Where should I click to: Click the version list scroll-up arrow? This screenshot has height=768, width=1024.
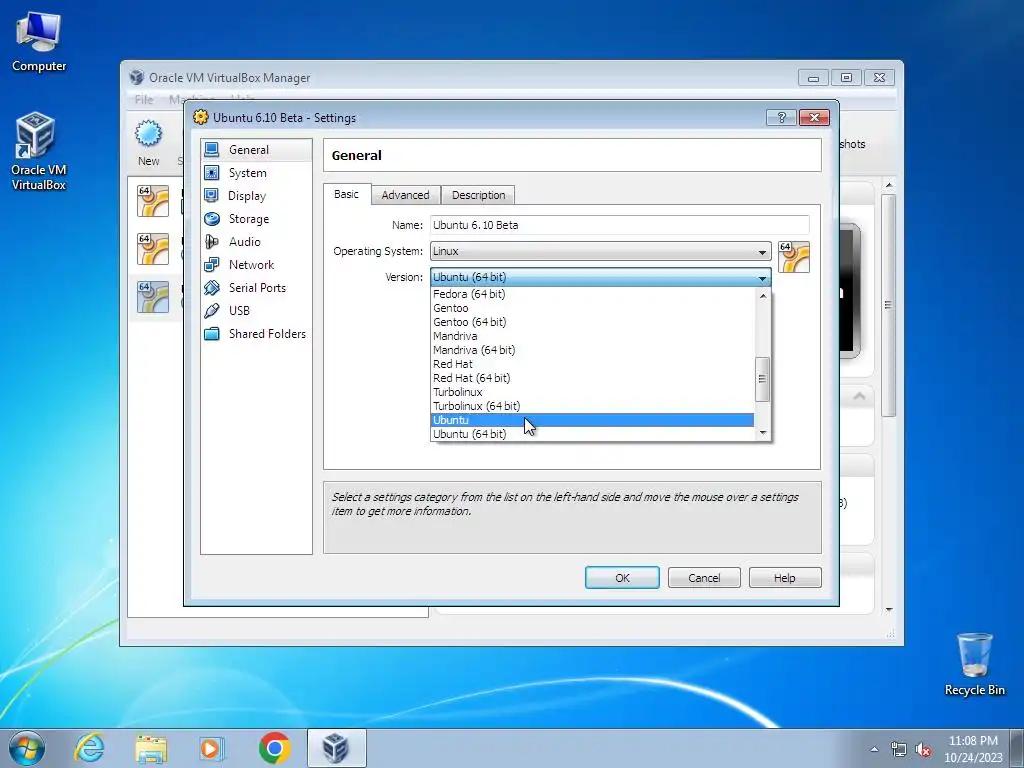pos(762,296)
